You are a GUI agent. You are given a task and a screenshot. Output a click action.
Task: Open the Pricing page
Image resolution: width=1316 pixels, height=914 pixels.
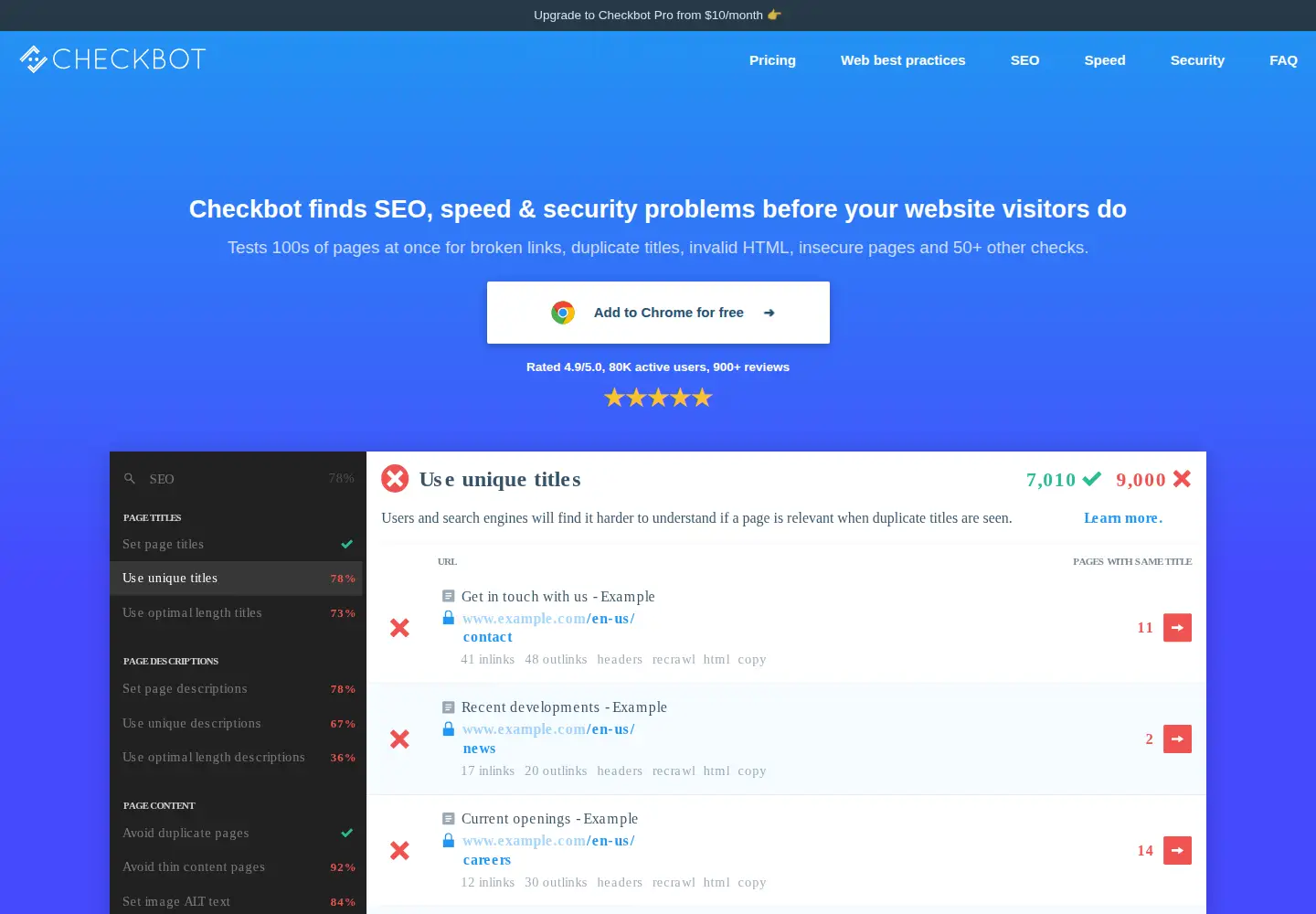coord(772,60)
